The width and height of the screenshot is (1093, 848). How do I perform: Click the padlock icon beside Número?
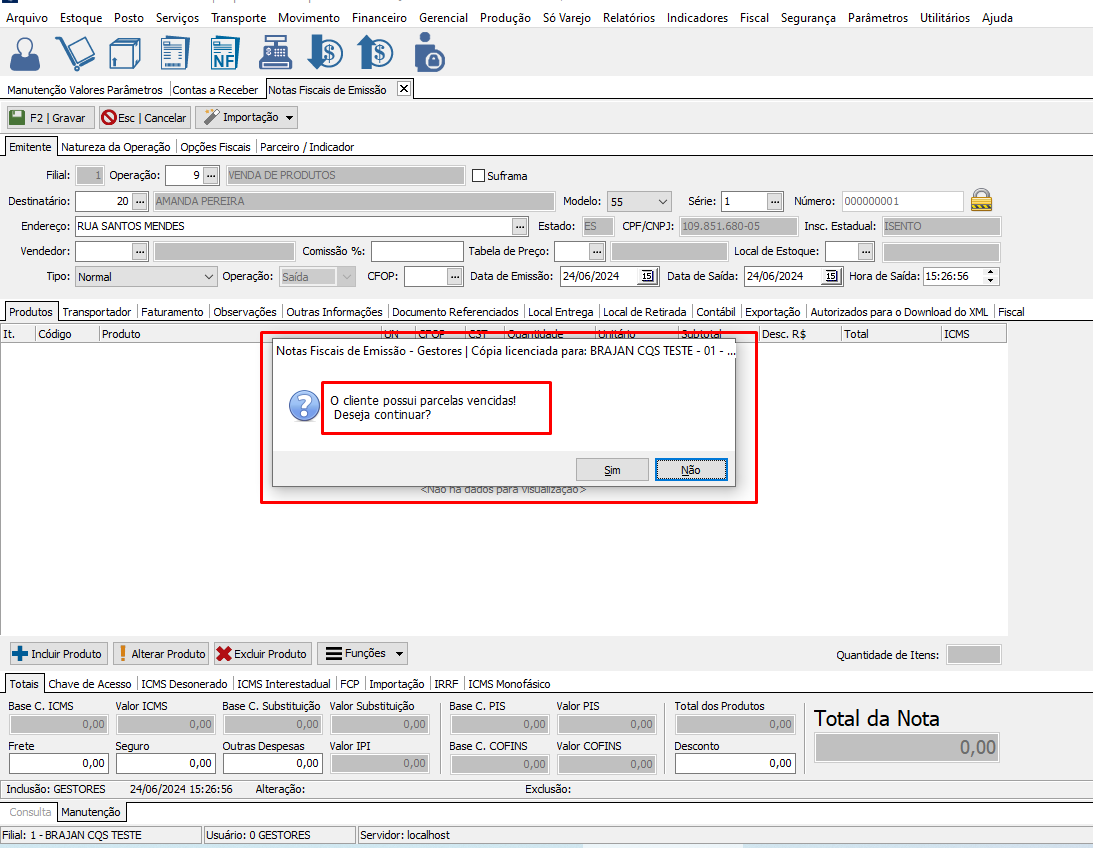coord(982,201)
